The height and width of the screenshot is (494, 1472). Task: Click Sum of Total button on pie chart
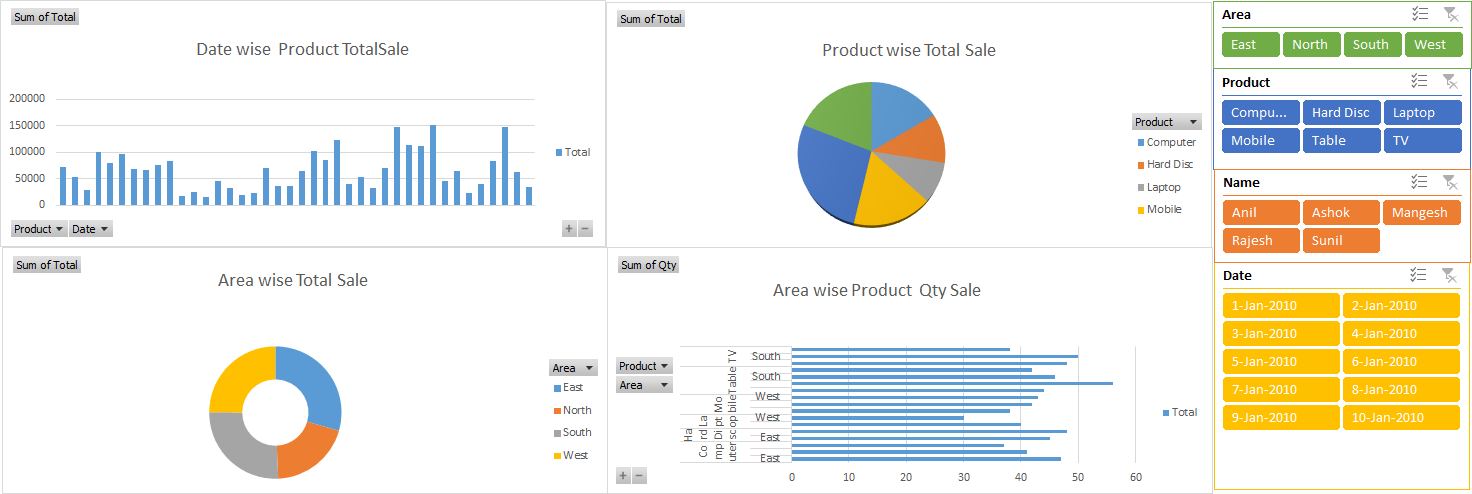(650, 19)
